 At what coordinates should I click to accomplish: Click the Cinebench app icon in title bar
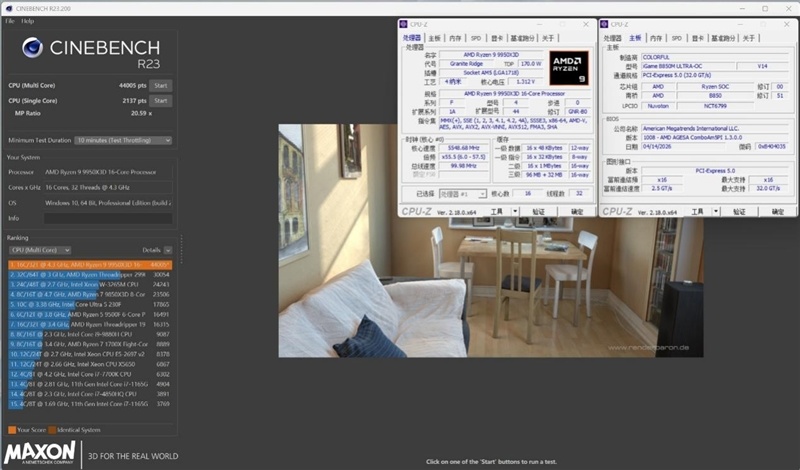coord(8,9)
